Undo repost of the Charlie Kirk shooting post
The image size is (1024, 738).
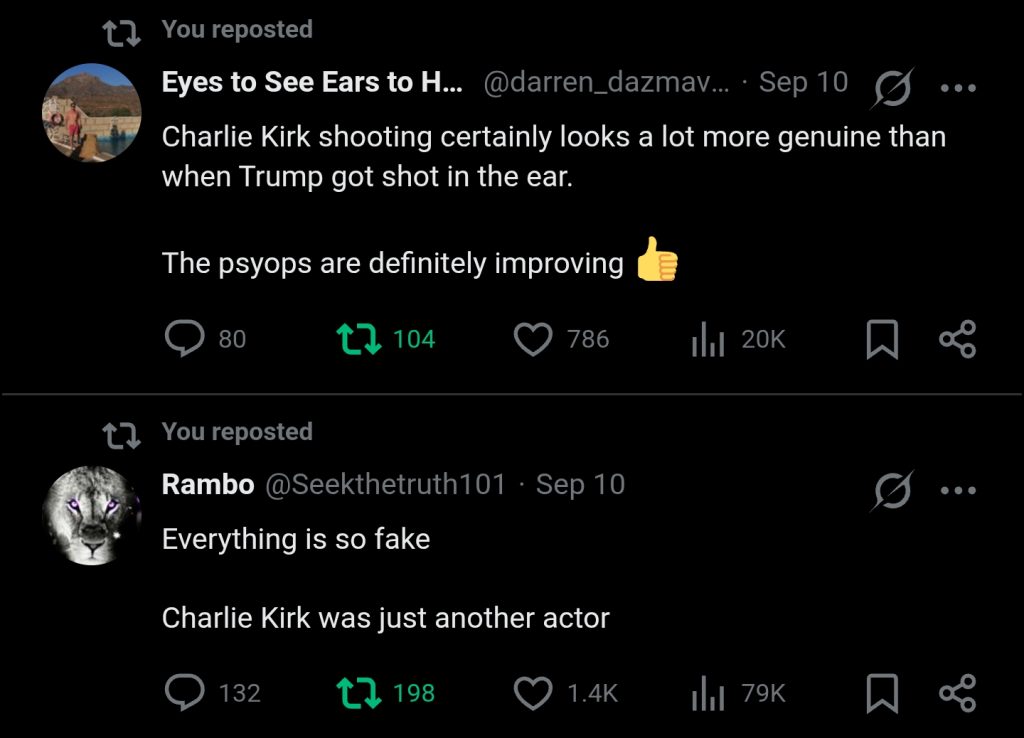357,340
